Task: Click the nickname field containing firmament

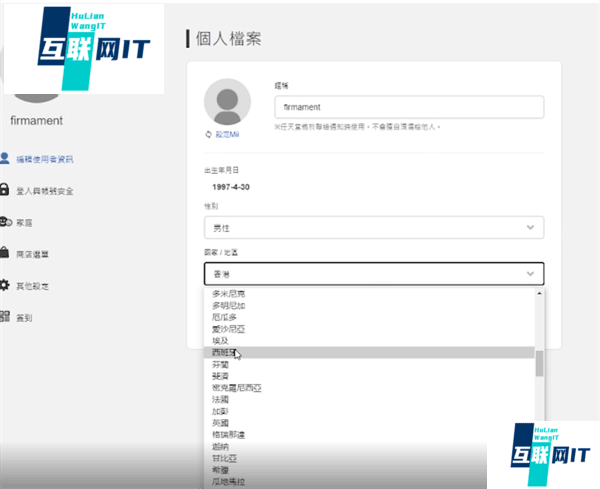Action: tap(408, 107)
